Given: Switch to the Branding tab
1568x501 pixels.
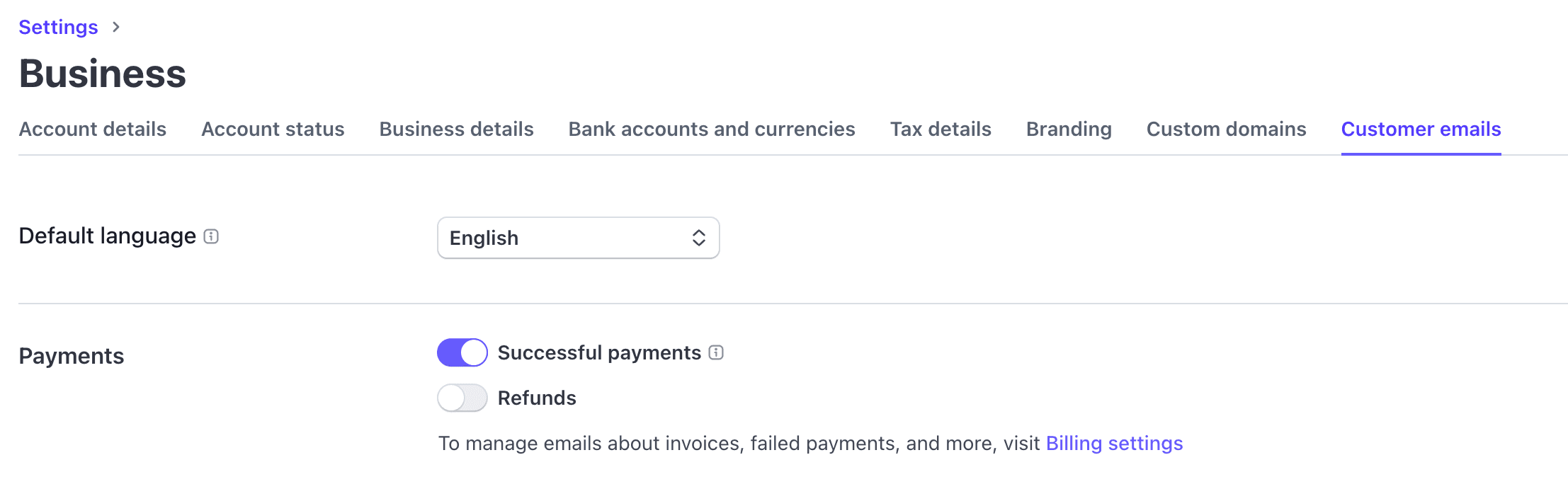Looking at the screenshot, I should pyautogui.click(x=1069, y=129).
